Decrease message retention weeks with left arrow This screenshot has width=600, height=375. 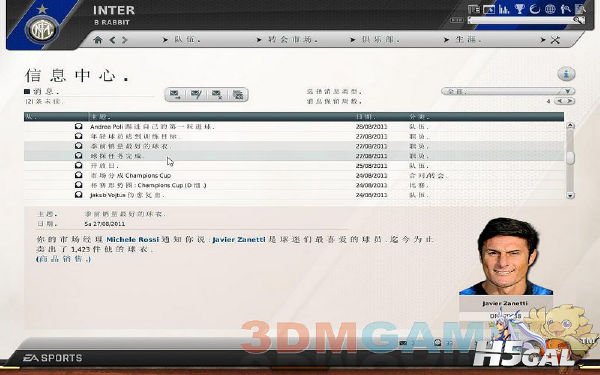(560, 101)
